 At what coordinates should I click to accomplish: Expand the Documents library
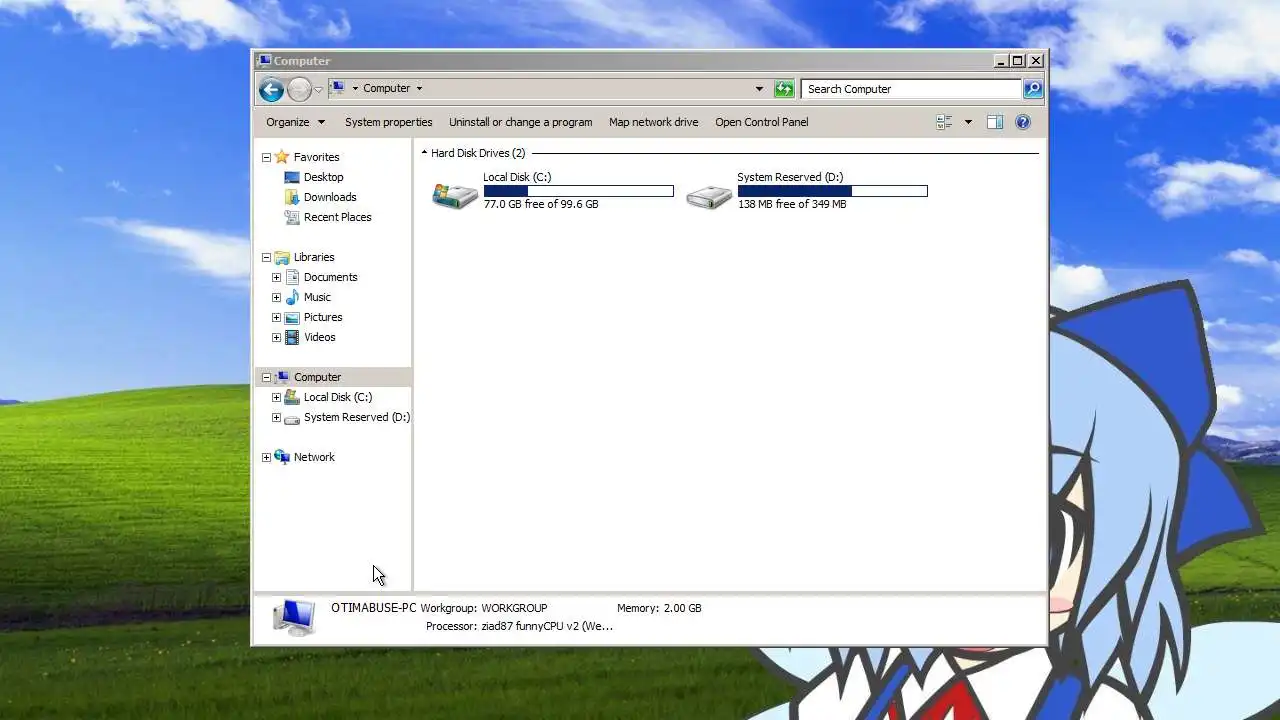[276, 277]
